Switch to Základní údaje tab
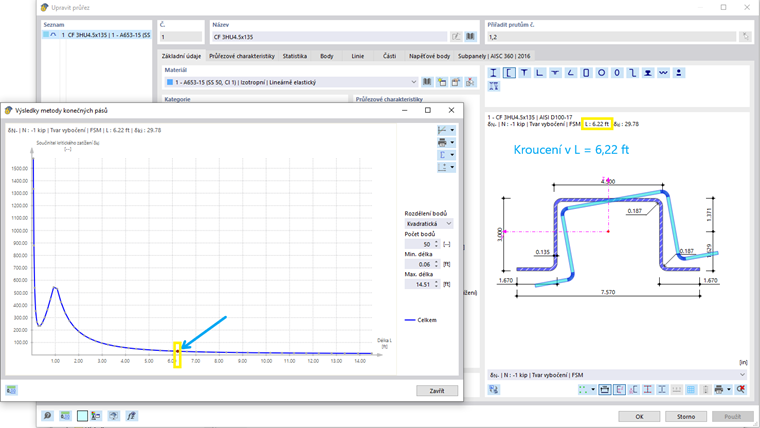760x428 pixels. coord(181,56)
